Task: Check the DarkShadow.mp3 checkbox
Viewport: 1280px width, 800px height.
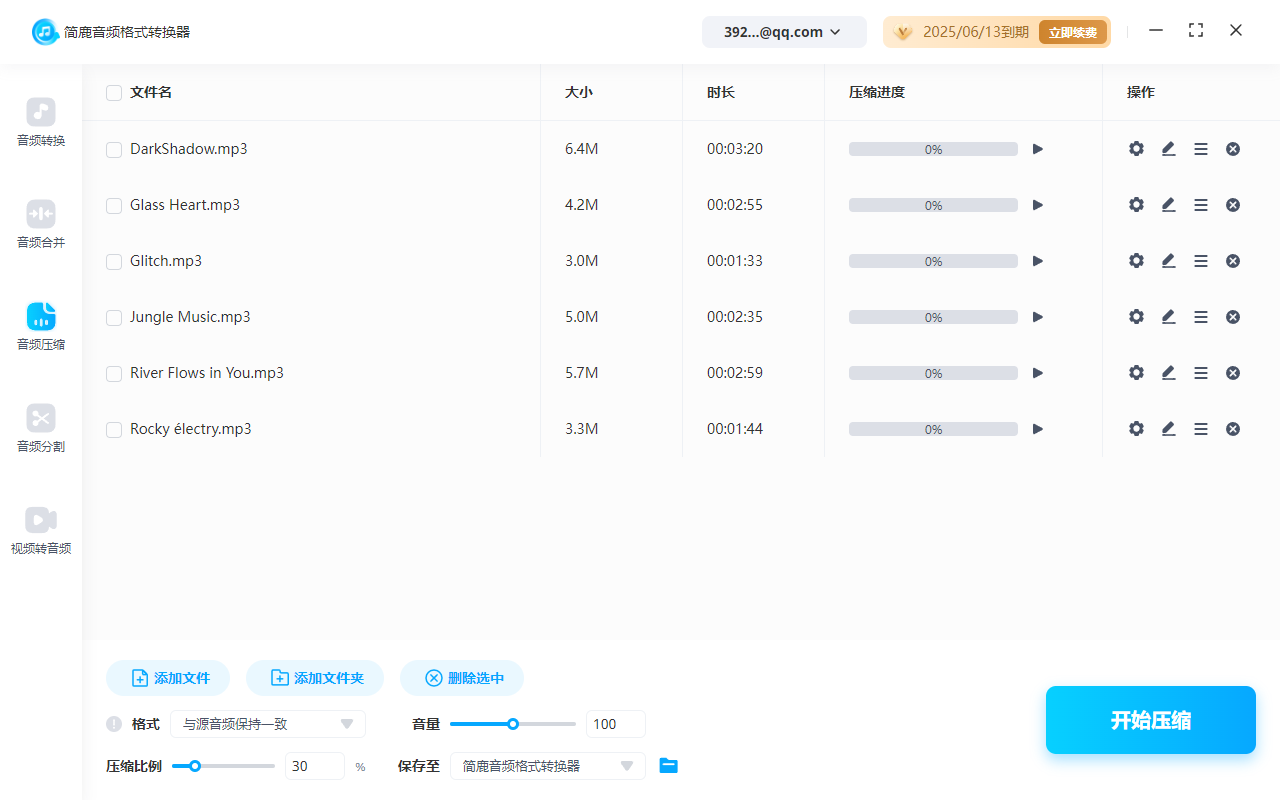Action: click(x=114, y=150)
